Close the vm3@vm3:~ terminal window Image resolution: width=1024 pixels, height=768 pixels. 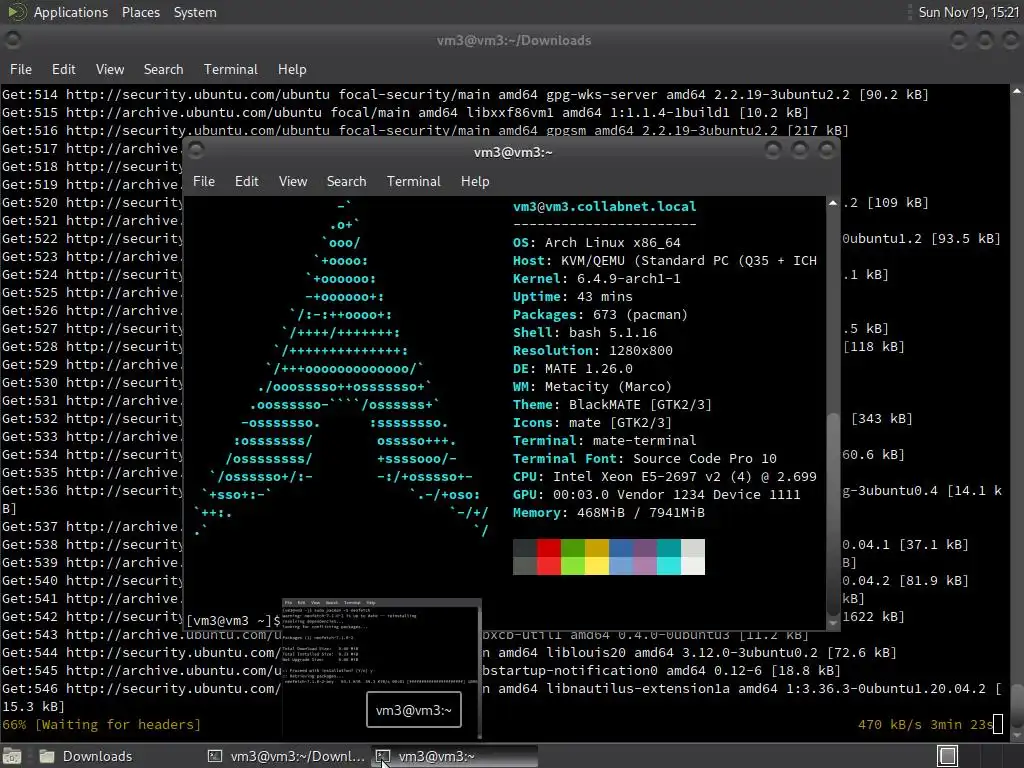click(827, 151)
